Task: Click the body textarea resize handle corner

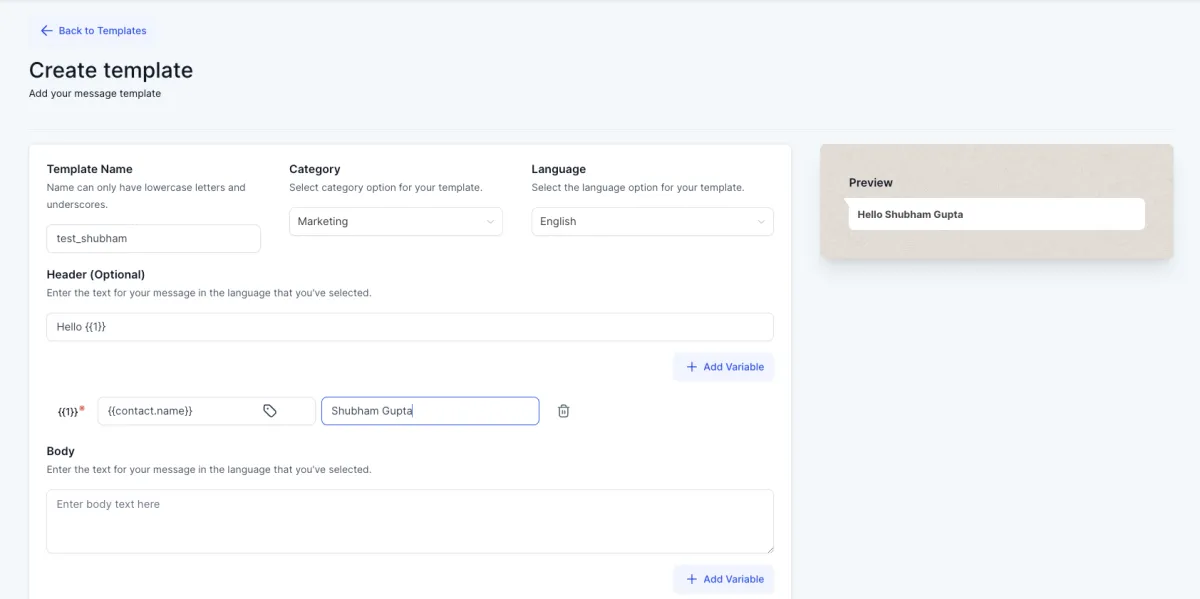Action: (x=769, y=549)
